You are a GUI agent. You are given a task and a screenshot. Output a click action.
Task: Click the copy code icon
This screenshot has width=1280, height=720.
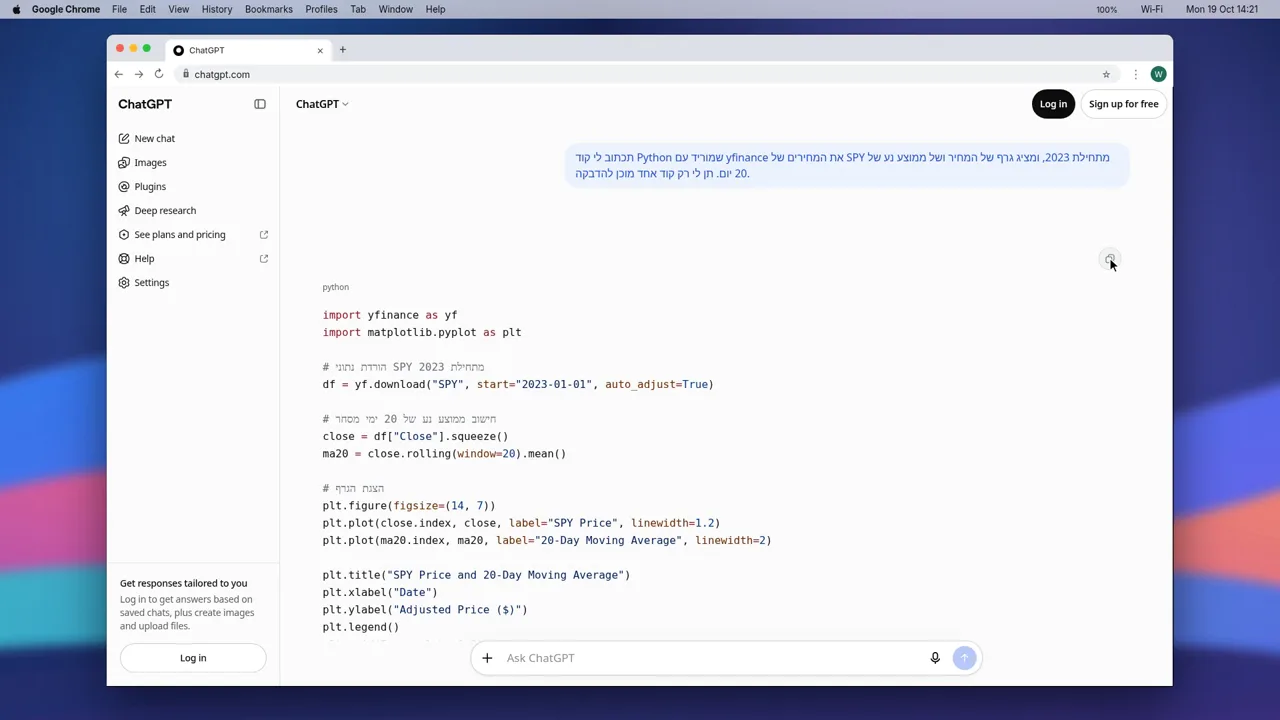(x=1110, y=260)
